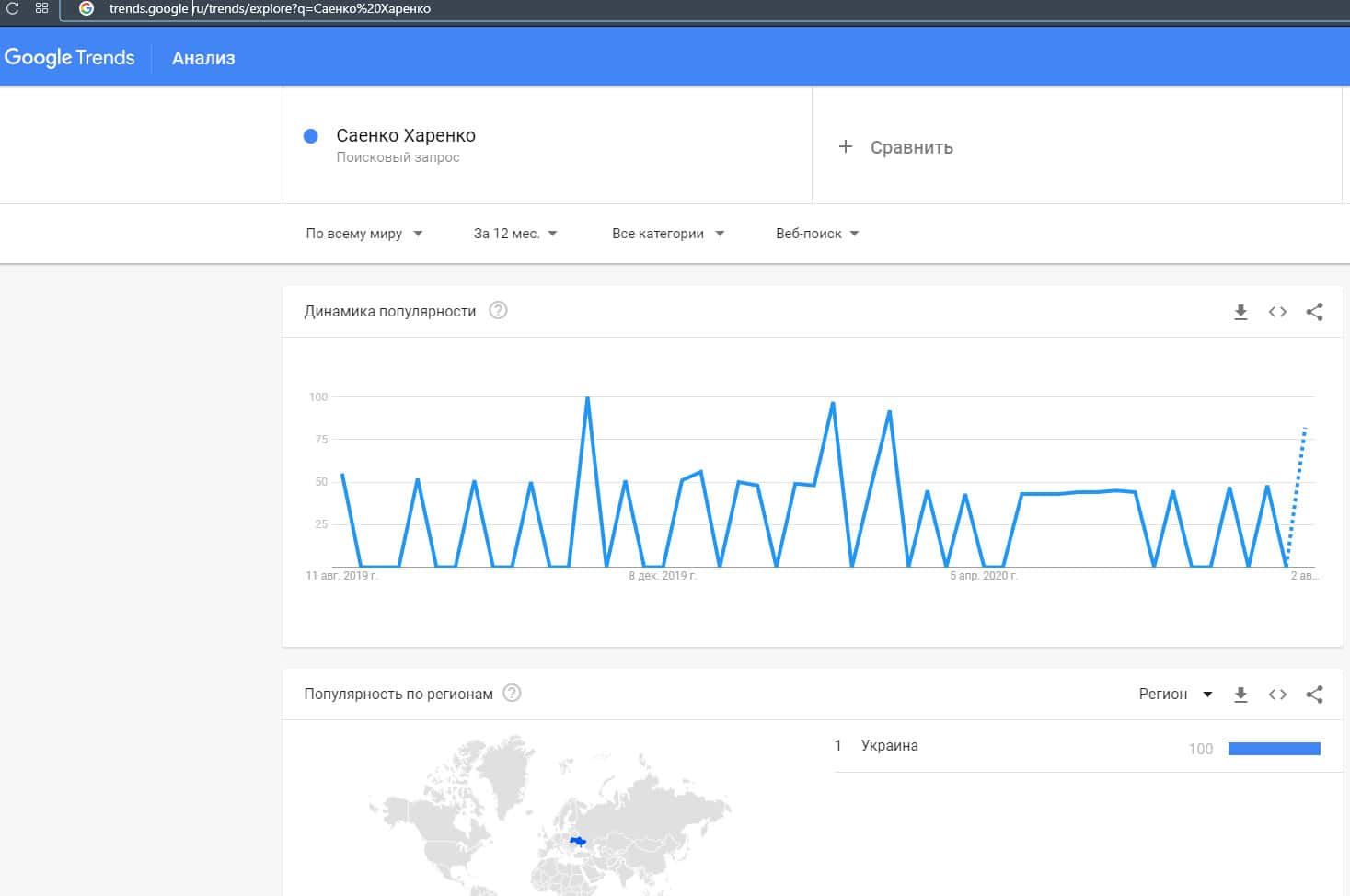
Task: Go to the Анализ section
Action: [x=203, y=58]
